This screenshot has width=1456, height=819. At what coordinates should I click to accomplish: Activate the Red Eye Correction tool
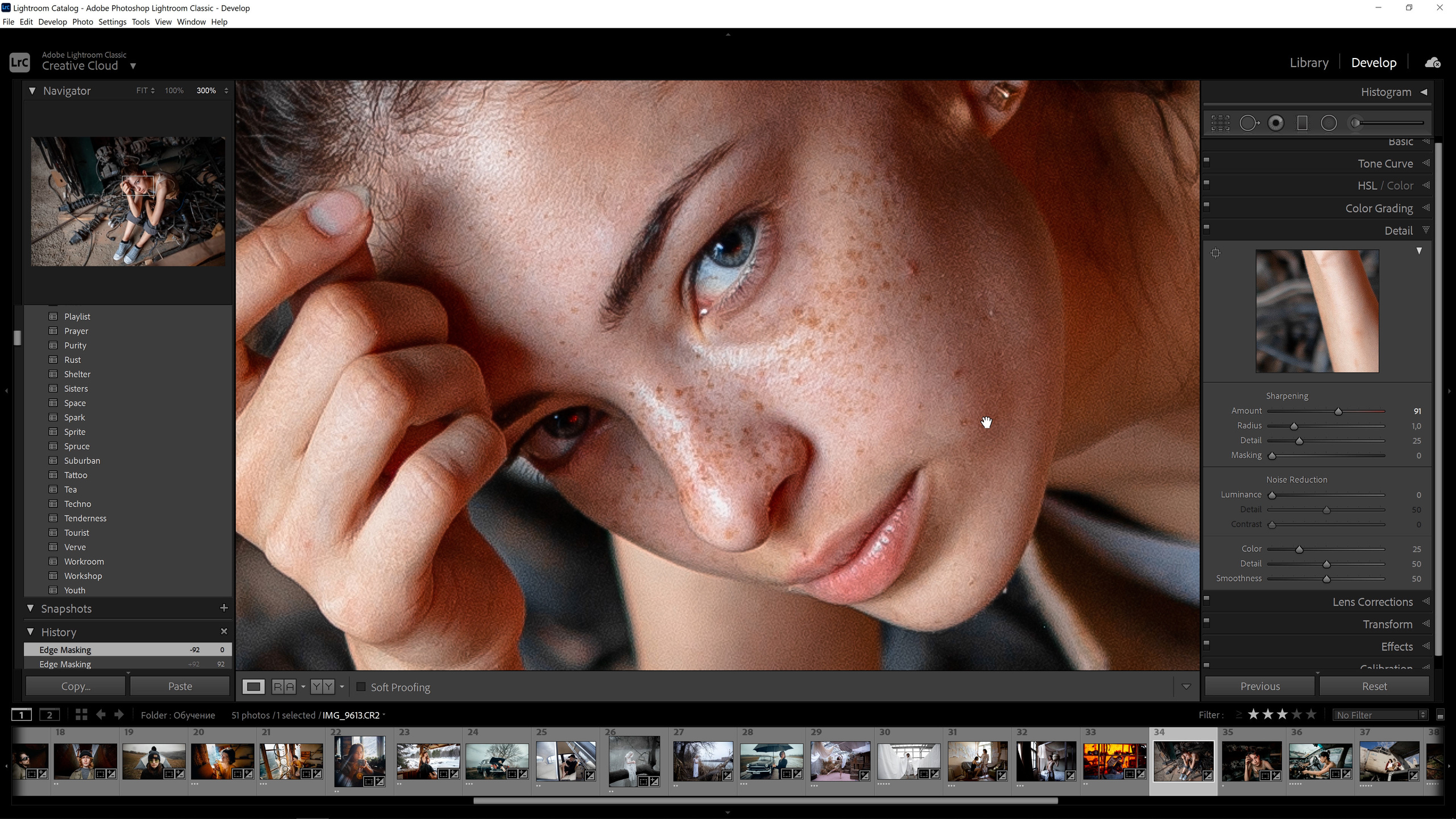(1276, 123)
